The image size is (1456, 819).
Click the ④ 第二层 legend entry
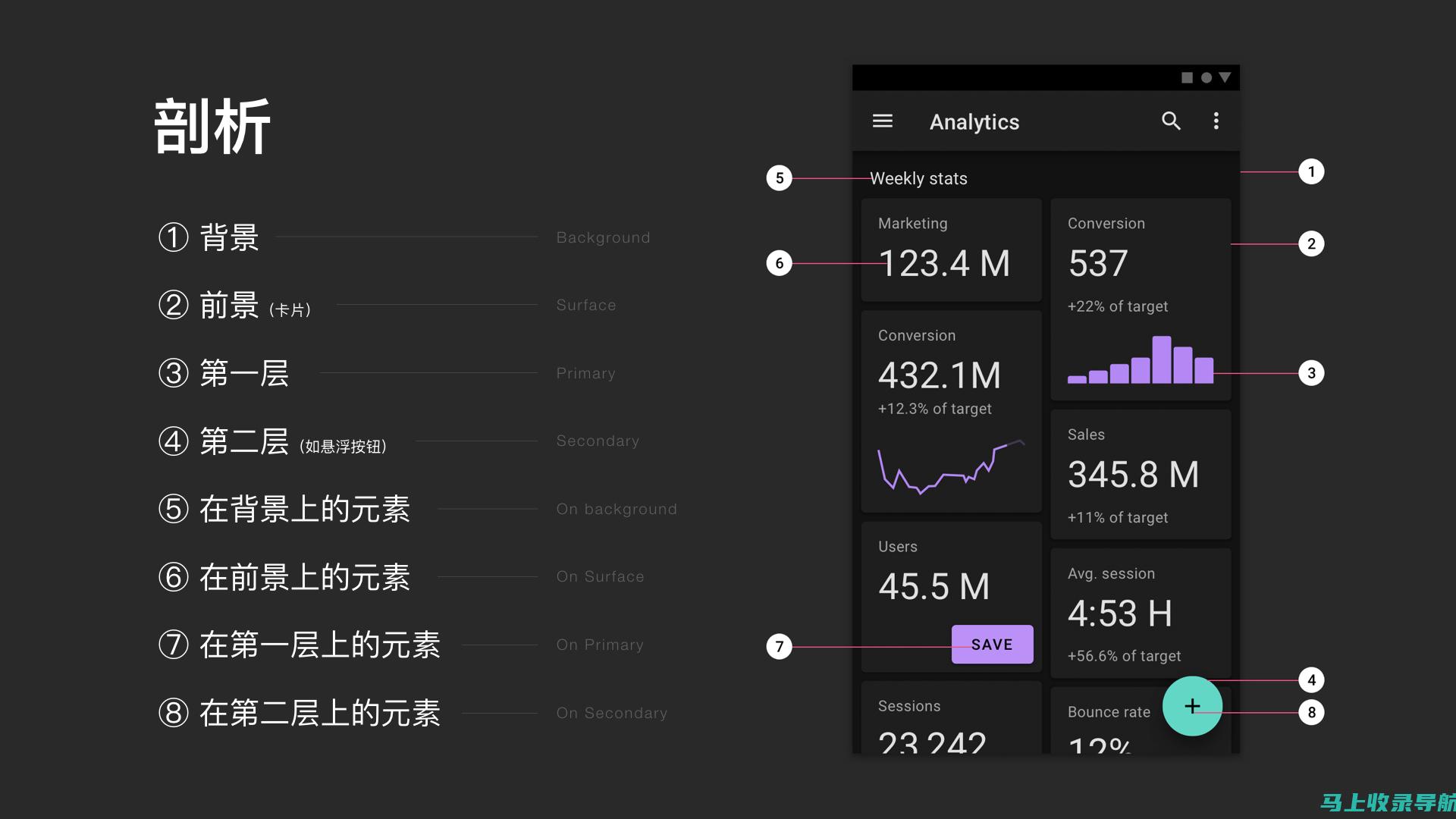tap(273, 441)
